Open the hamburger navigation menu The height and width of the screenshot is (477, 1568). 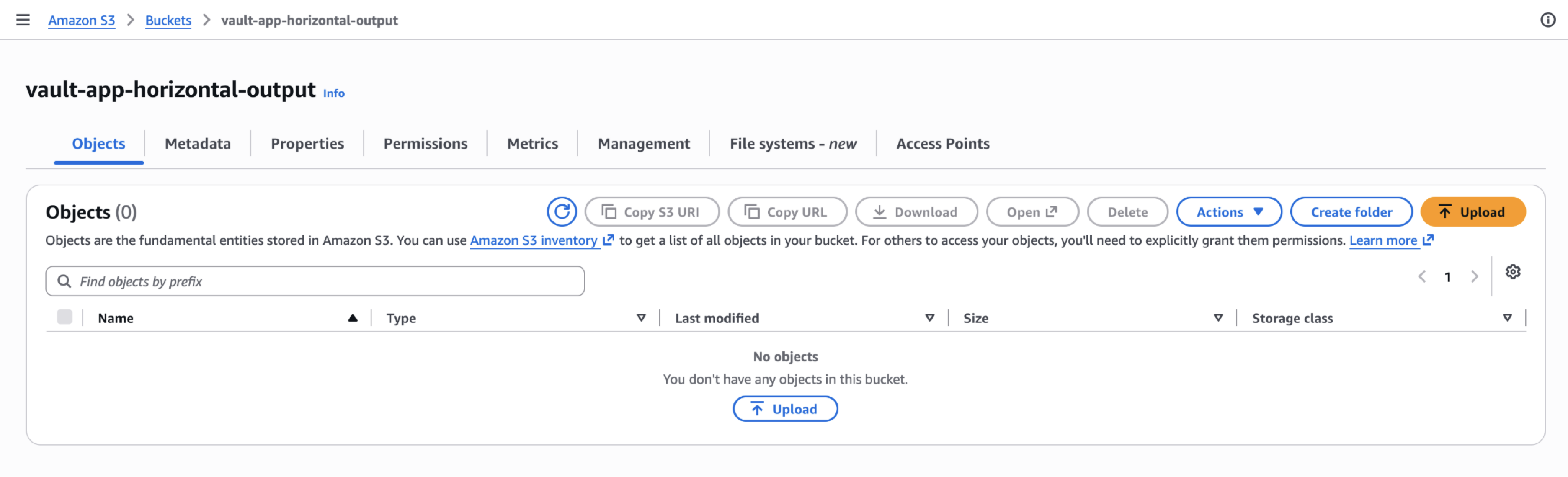click(x=23, y=20)
